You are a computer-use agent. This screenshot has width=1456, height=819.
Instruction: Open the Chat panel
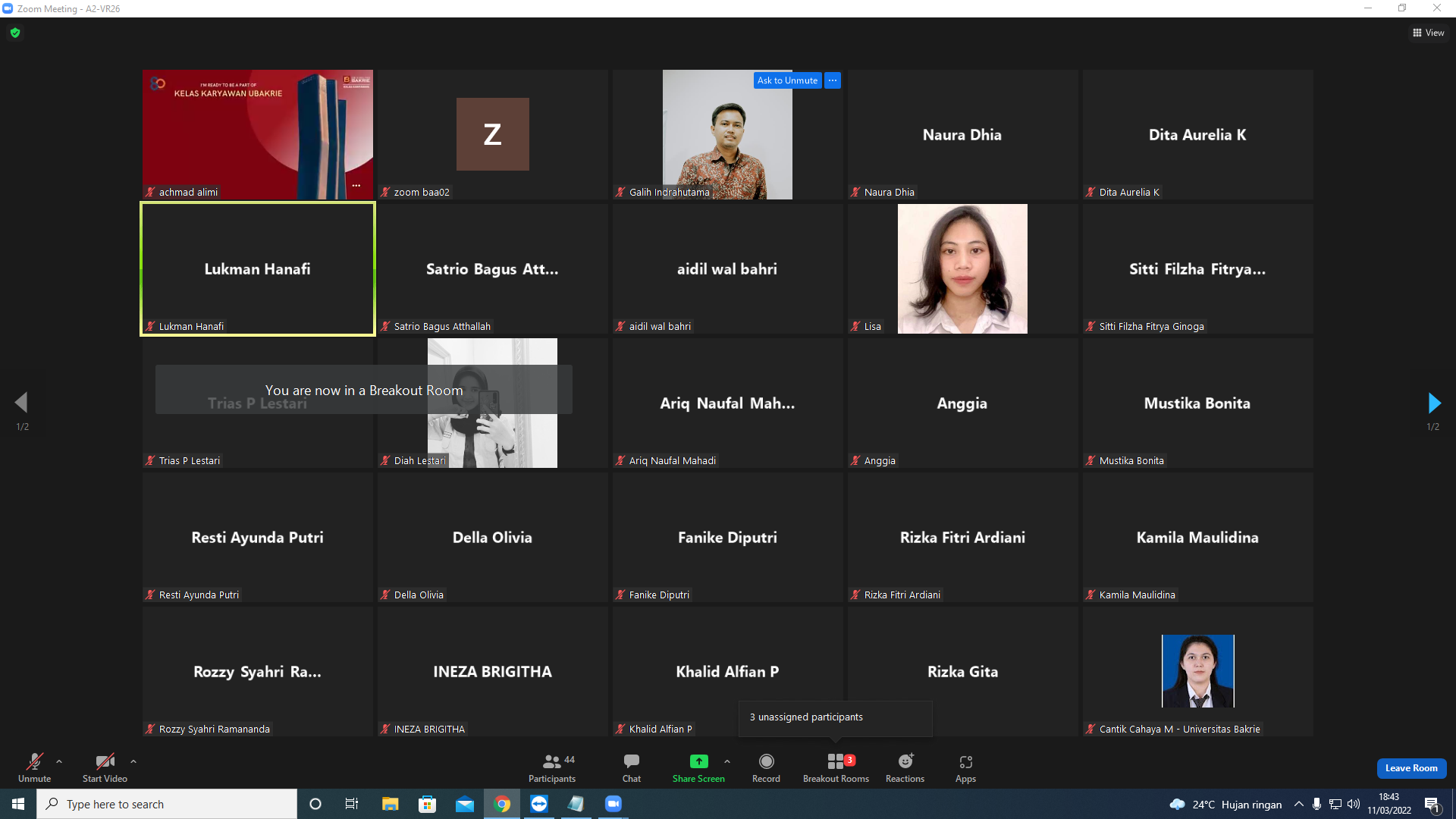(x=632, y=767)
